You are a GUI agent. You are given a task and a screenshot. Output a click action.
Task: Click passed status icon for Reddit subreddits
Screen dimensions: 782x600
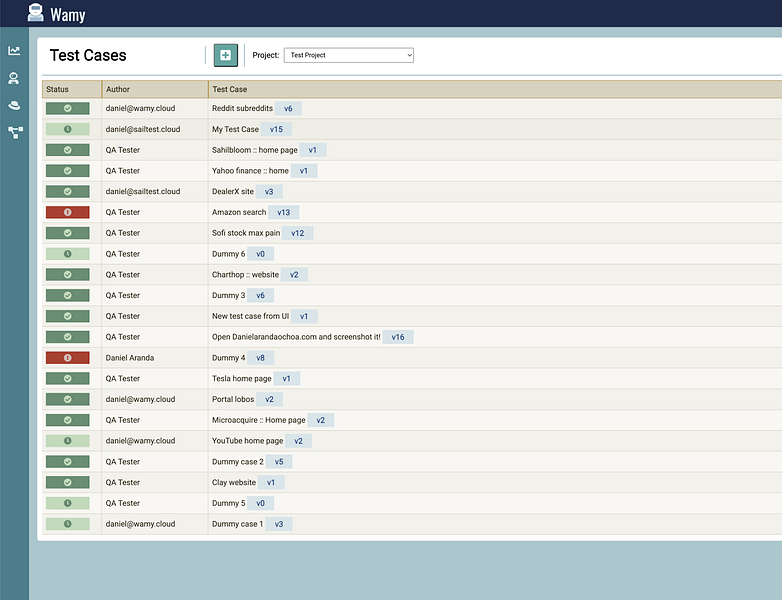click(x=68, y=108)
